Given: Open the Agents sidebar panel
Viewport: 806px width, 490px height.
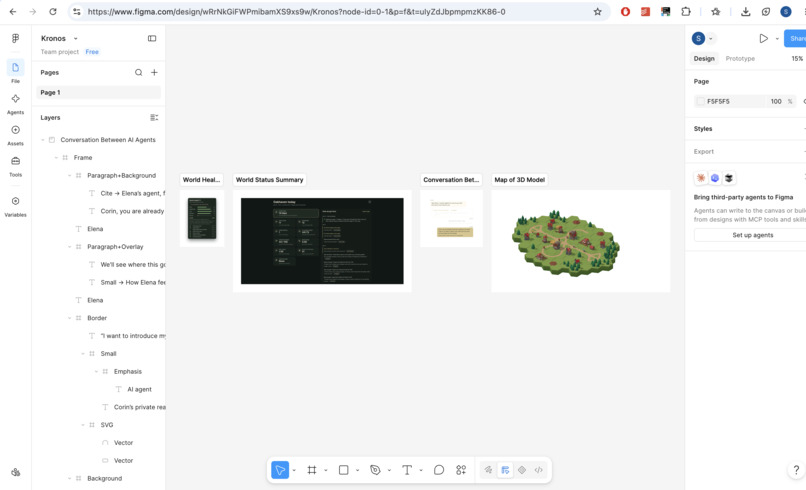Looking at the screenshot, I should 15,99.
